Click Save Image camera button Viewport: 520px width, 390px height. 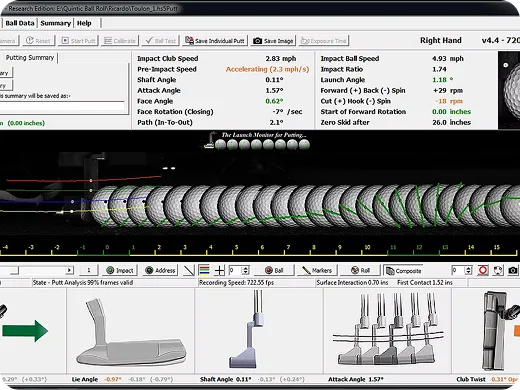[273, 41]
